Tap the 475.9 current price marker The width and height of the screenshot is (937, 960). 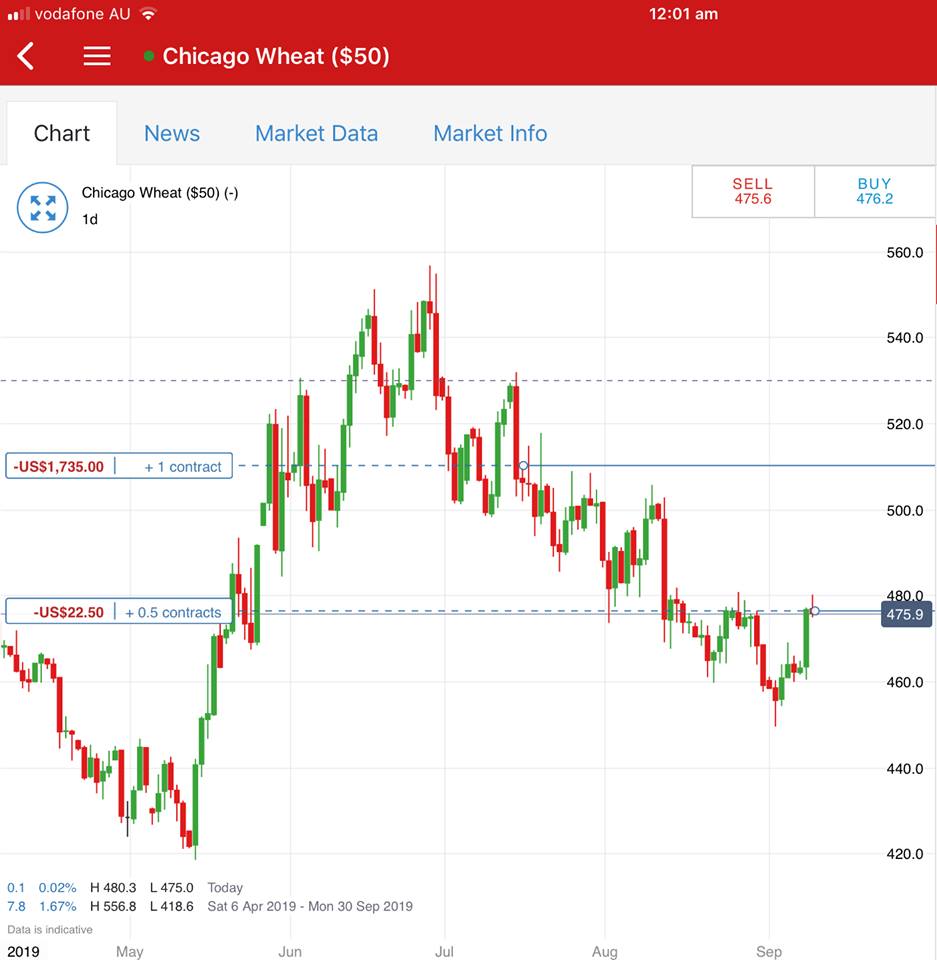tap(906, 614)
